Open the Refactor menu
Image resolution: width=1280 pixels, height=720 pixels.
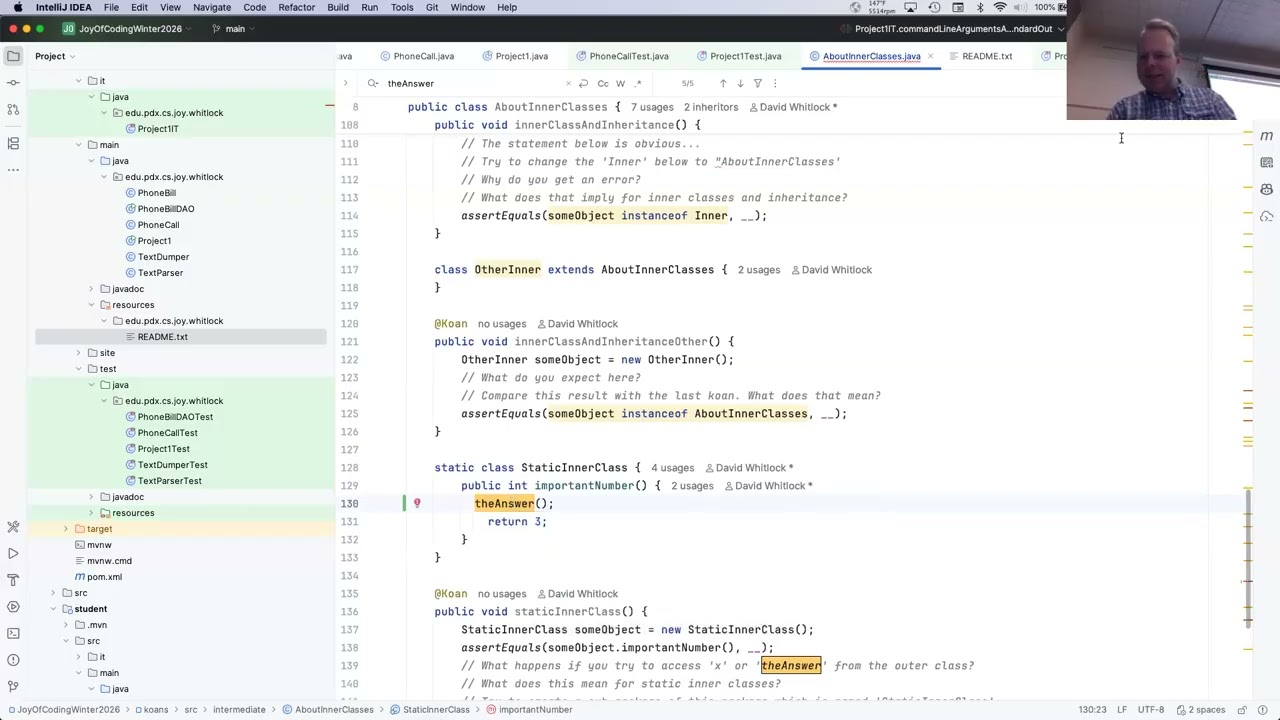point(296,7)
